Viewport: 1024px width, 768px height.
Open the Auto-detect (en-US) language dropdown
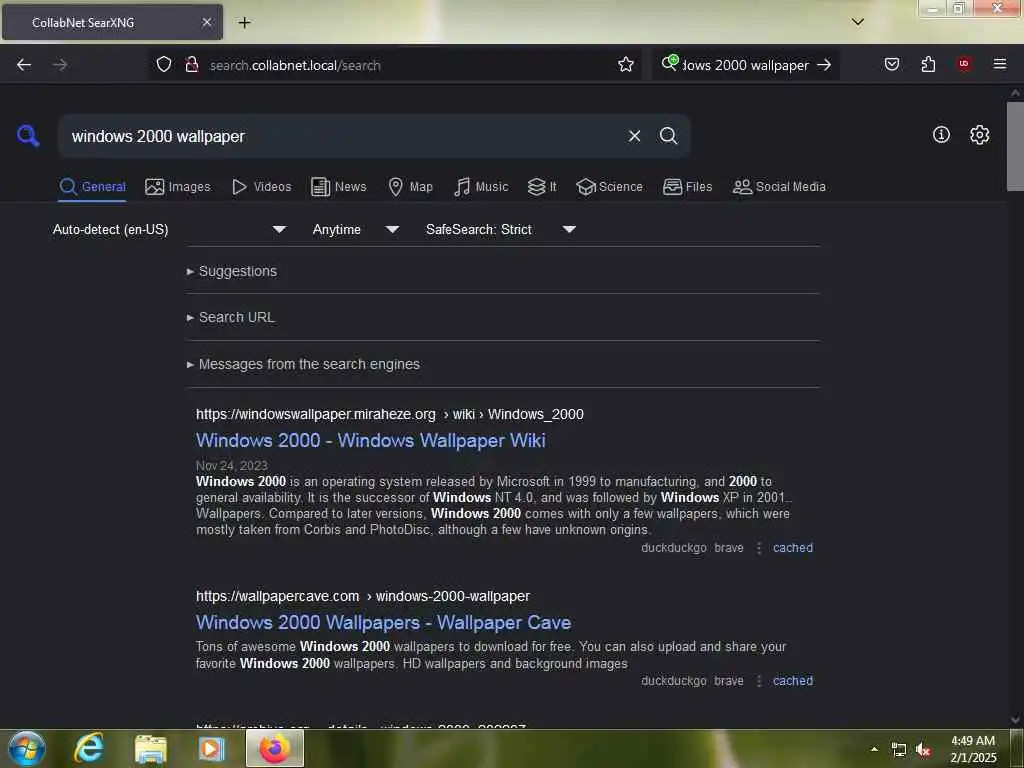click(x=169, y=229)
